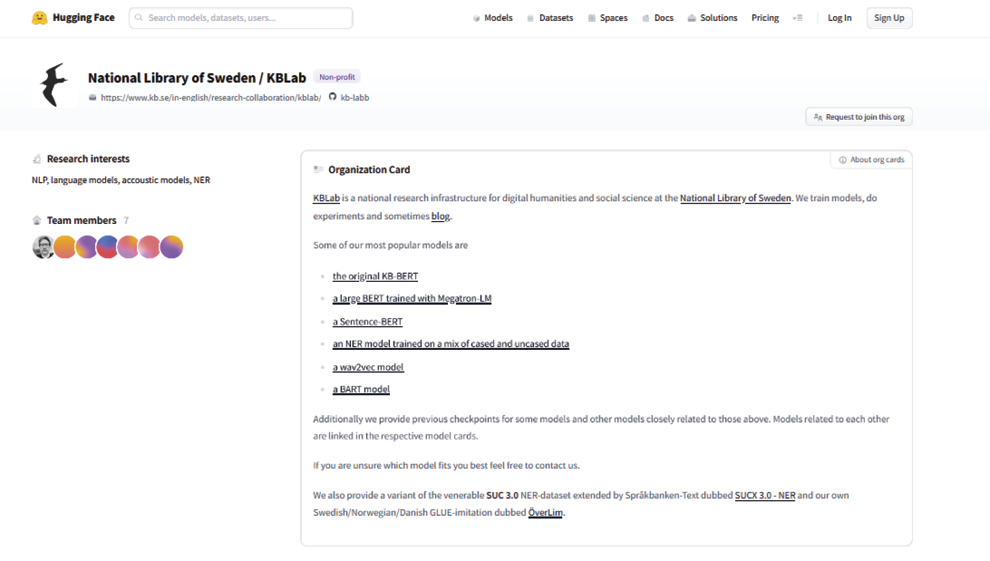Open the KBLab link in description
This screenshot has height=561, width=990.
[x=326, y=198]
